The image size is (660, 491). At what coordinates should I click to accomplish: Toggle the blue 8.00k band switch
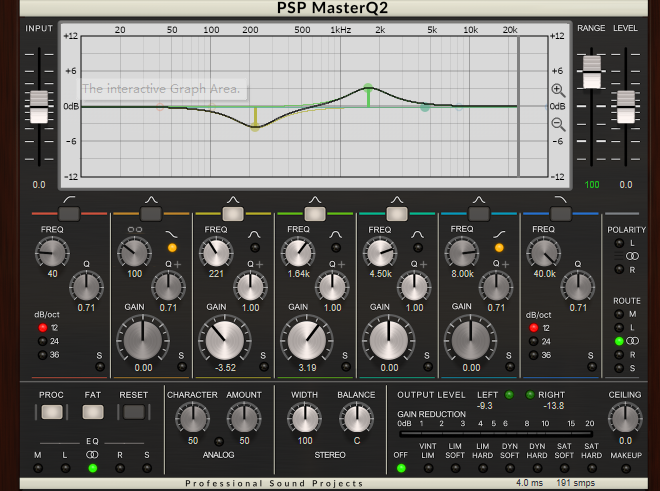[479, 213]
